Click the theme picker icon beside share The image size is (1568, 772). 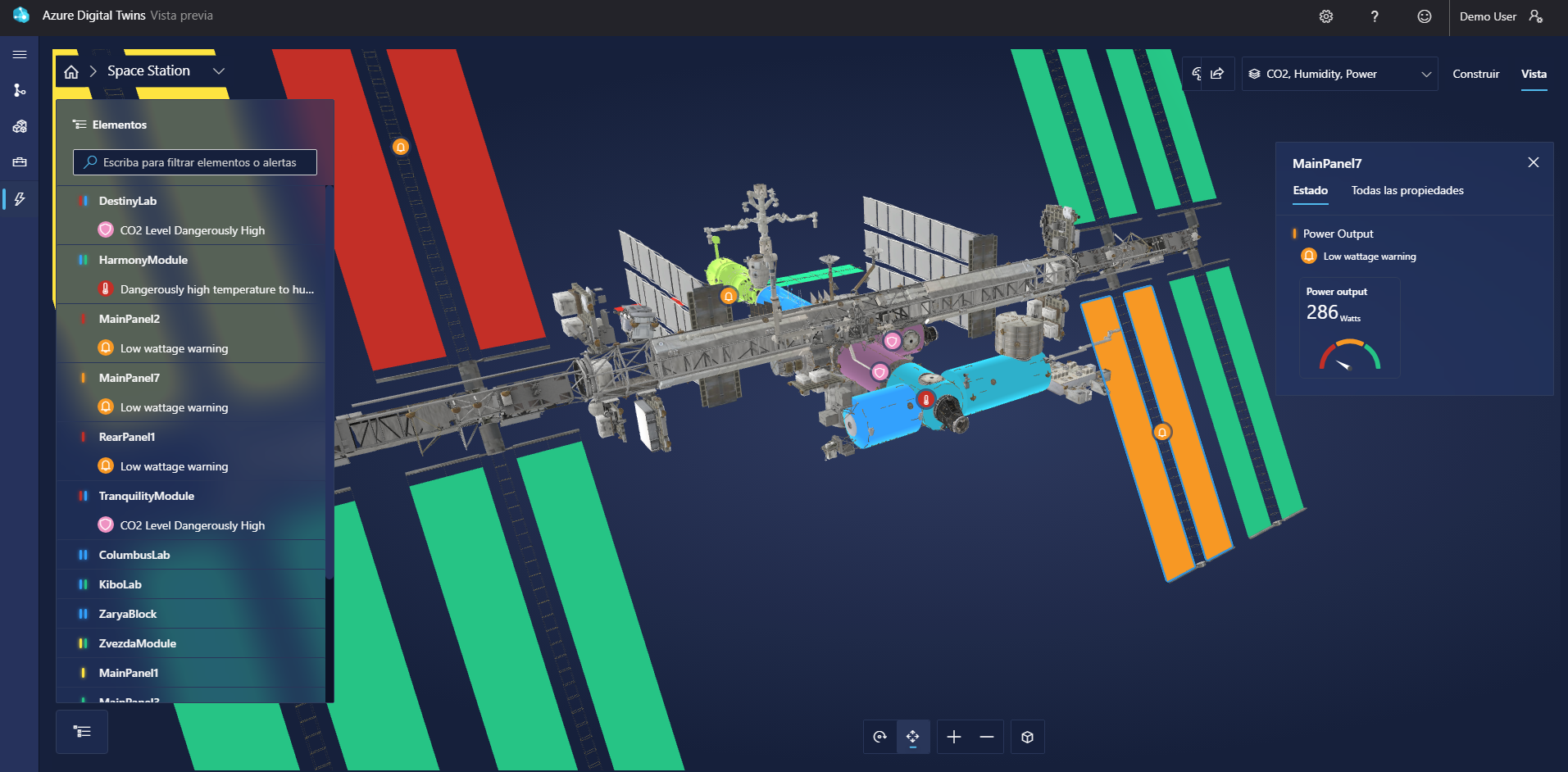(x=1197, y=74)
